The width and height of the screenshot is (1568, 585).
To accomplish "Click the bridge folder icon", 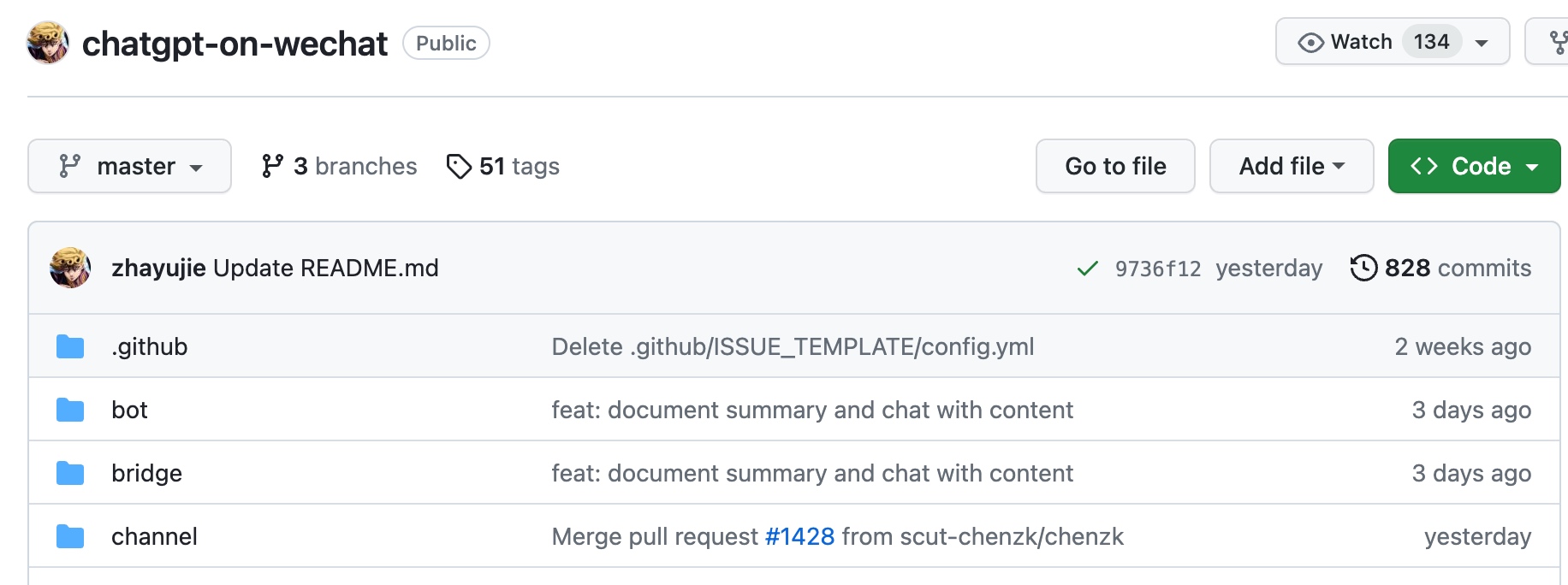I will click(x=70, y=473).
